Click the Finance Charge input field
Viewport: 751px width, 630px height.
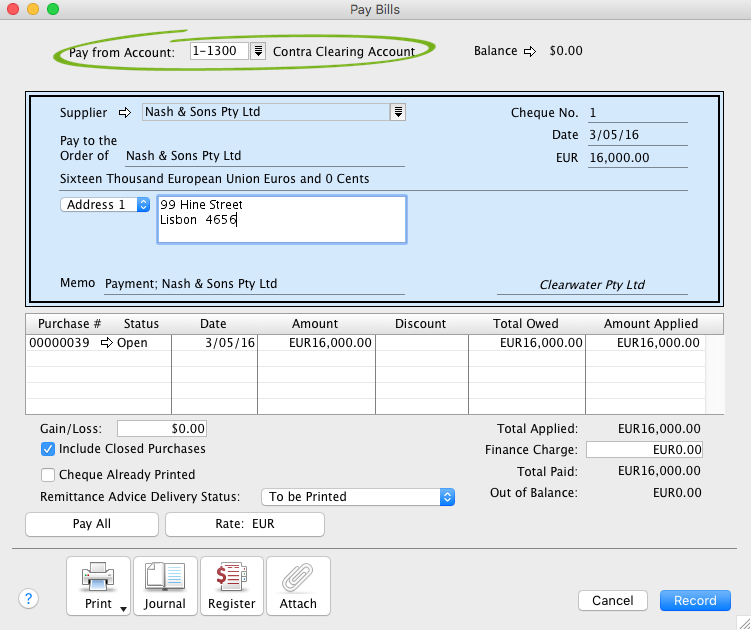pos(644,450)
